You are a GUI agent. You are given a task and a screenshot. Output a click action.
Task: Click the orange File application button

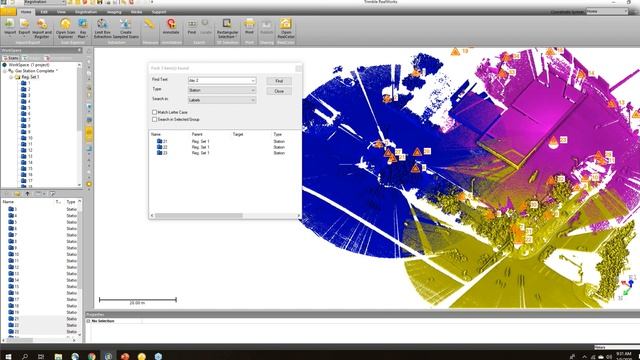click(x=8, y=12)
